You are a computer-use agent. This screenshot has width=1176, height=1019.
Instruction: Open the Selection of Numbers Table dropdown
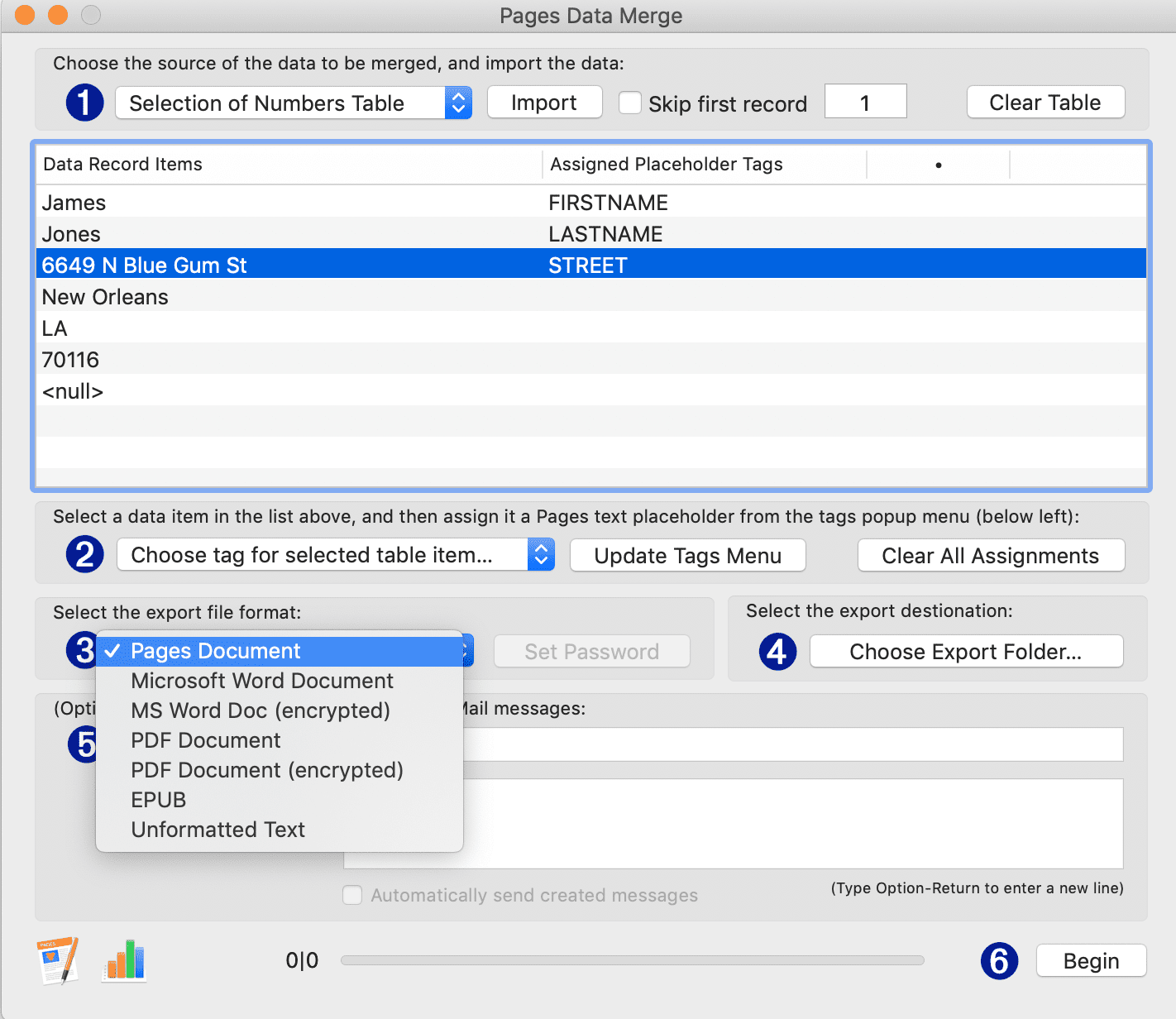click(294, 103)
